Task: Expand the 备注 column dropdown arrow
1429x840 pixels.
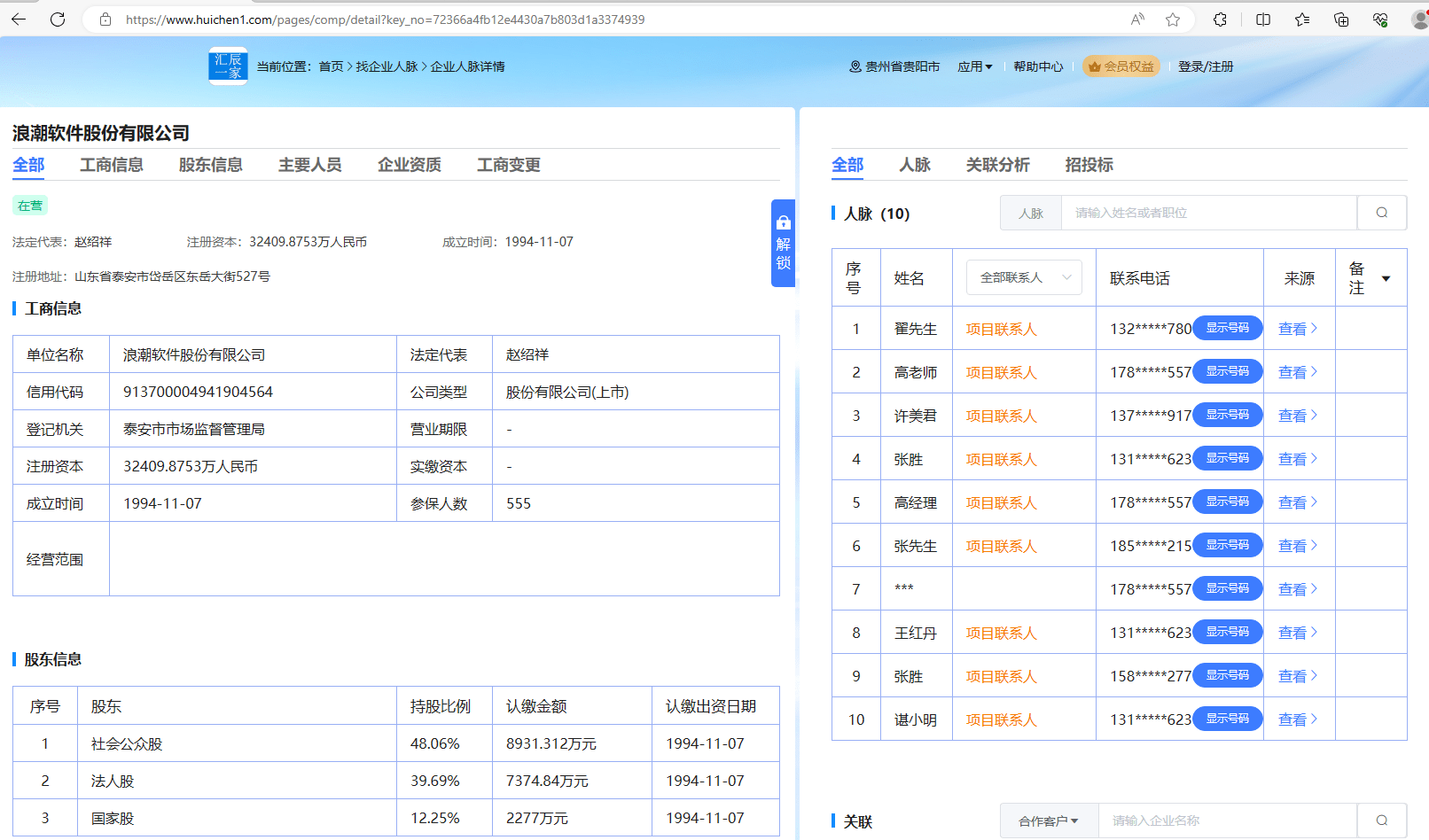Action: click(1386, 278)
